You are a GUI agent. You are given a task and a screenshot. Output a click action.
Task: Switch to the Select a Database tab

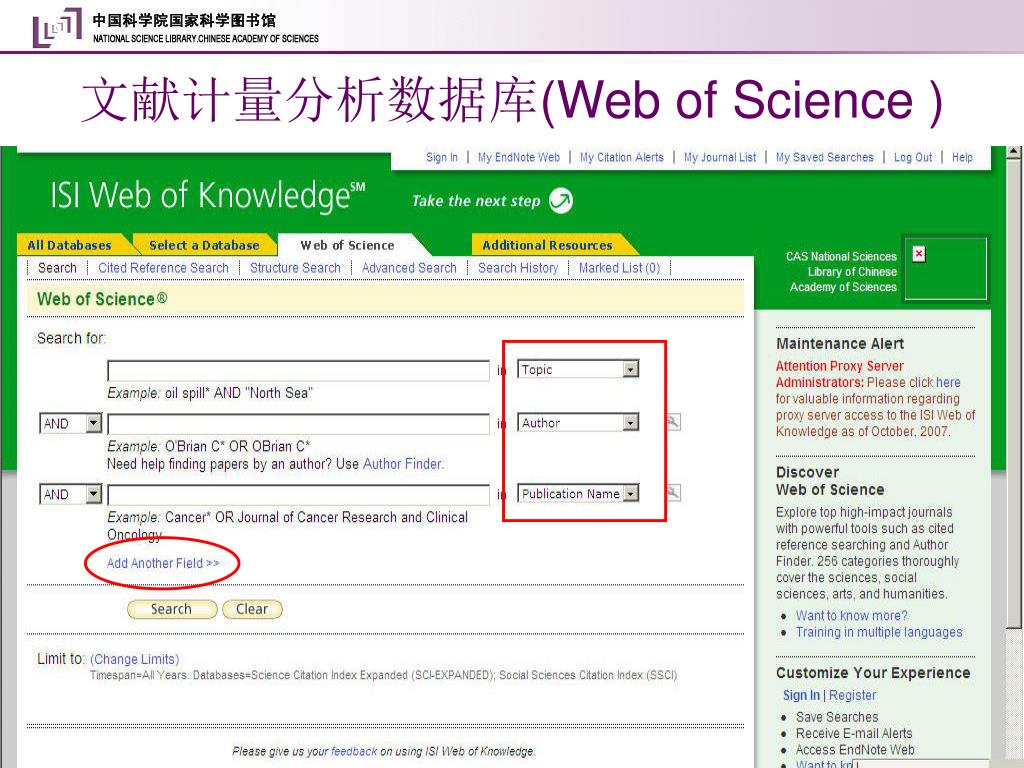point(204,246)
